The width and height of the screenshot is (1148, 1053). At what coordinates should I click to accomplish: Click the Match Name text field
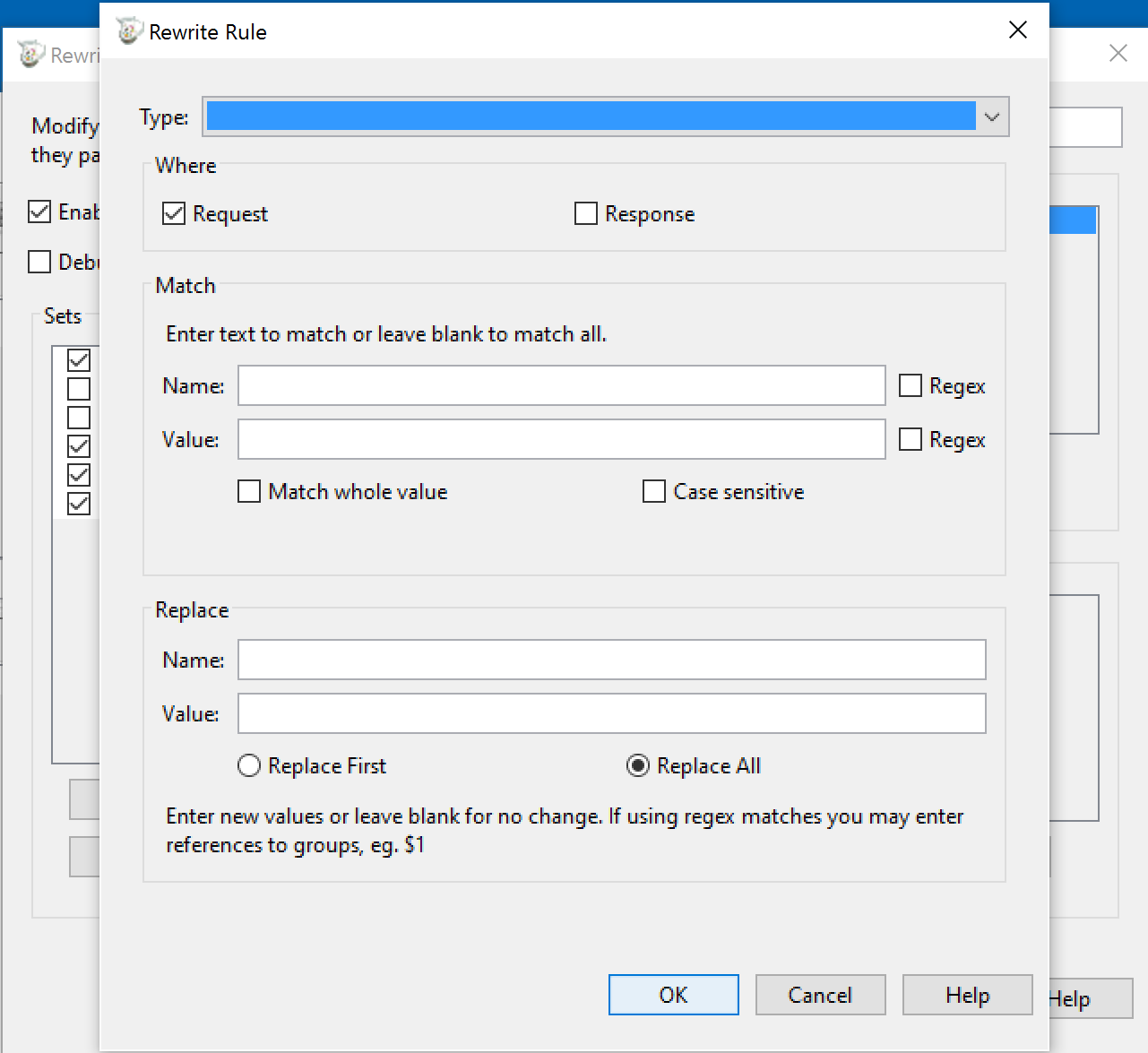pyautogui.click(x=561, y=386)
